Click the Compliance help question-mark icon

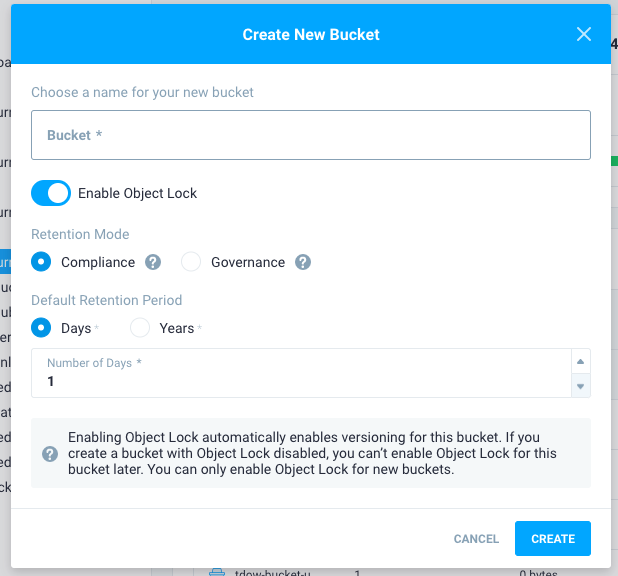pos(153,262)
